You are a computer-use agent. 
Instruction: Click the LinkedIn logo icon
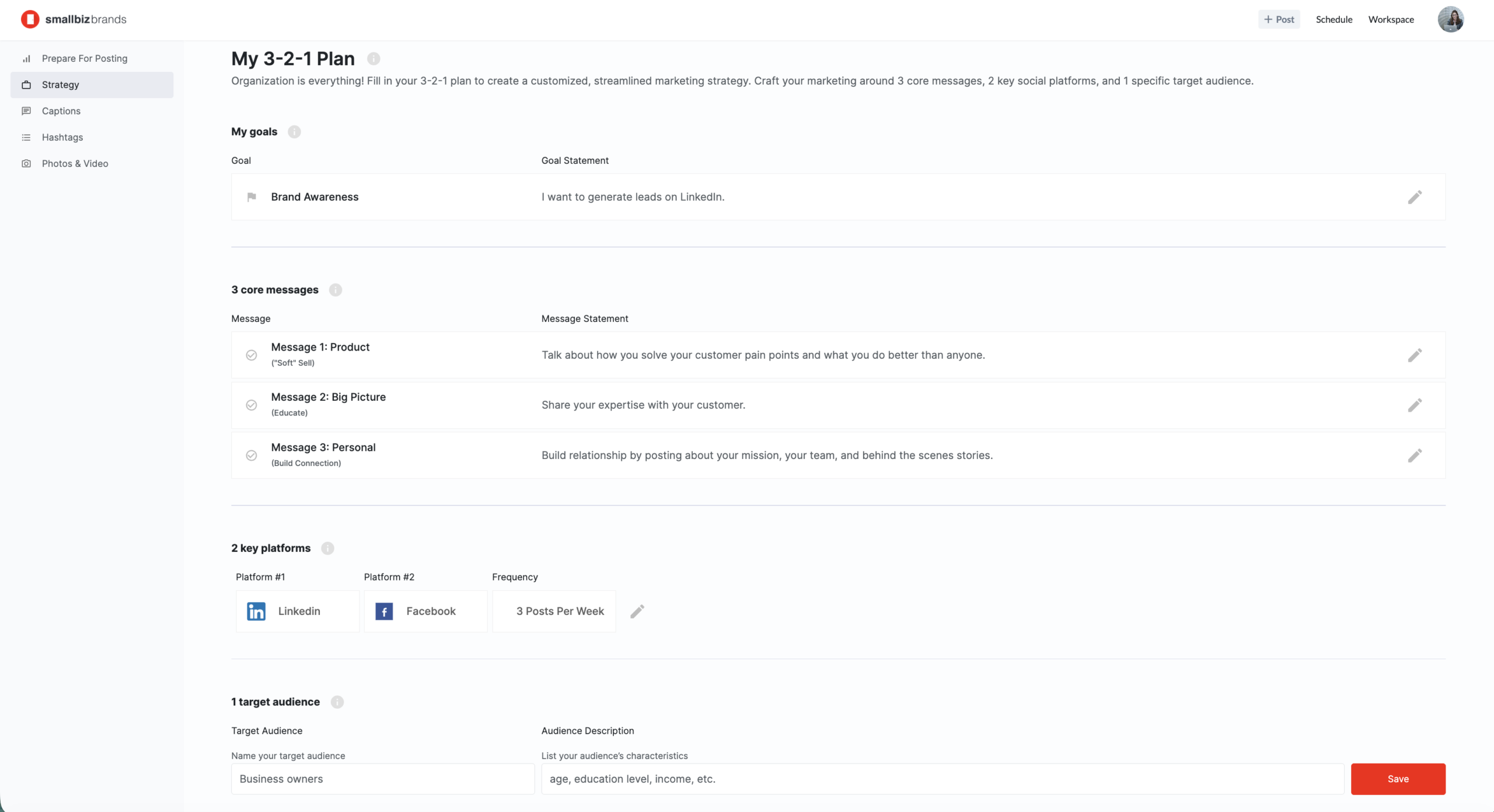pos(256,611)
